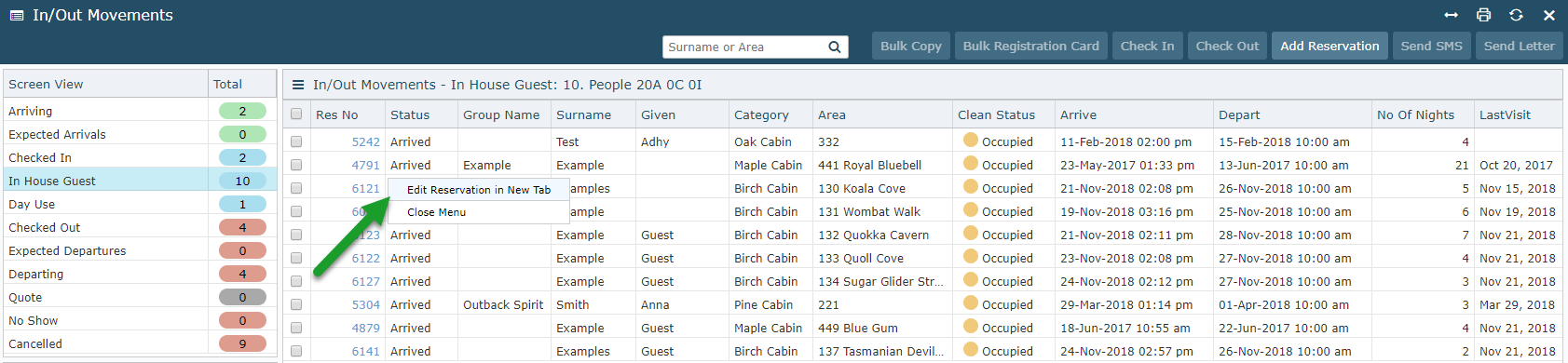
Task: Click the refresh icon in header
Action: [1516, 15]
